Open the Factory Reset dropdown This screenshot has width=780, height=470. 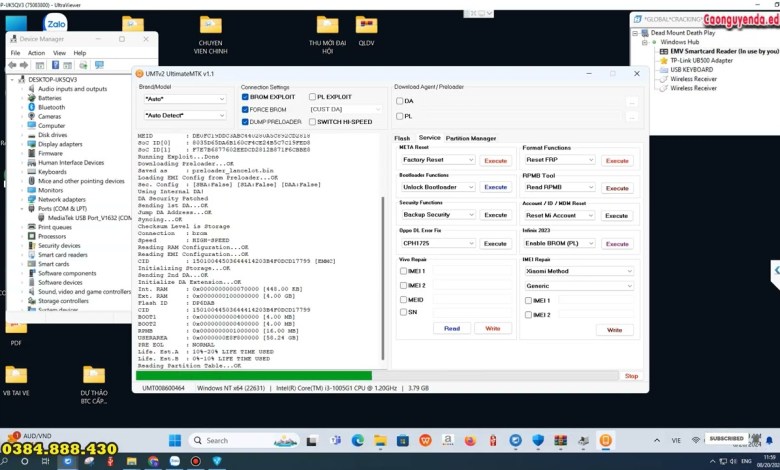437,160
